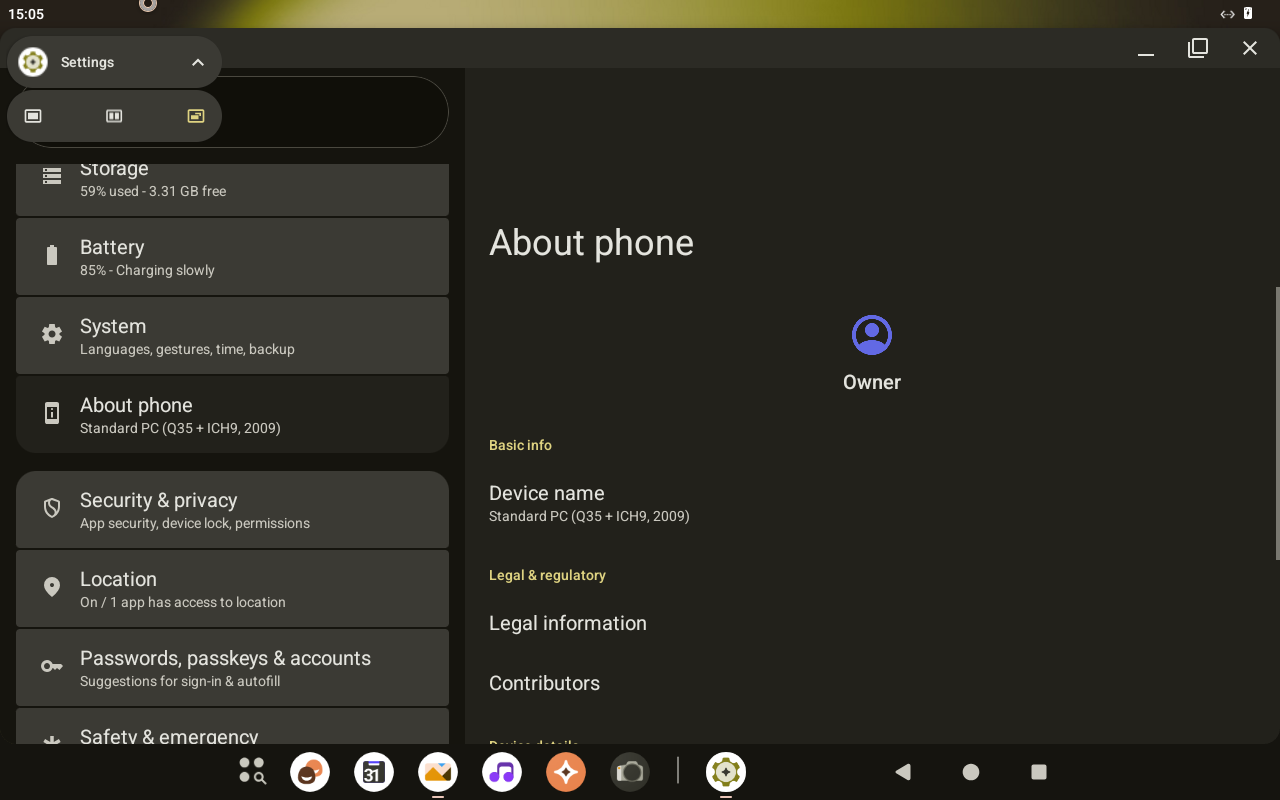The image size is (1280, 800).
Task: Open the Camera app from taskbar
Action: [630, 772]
